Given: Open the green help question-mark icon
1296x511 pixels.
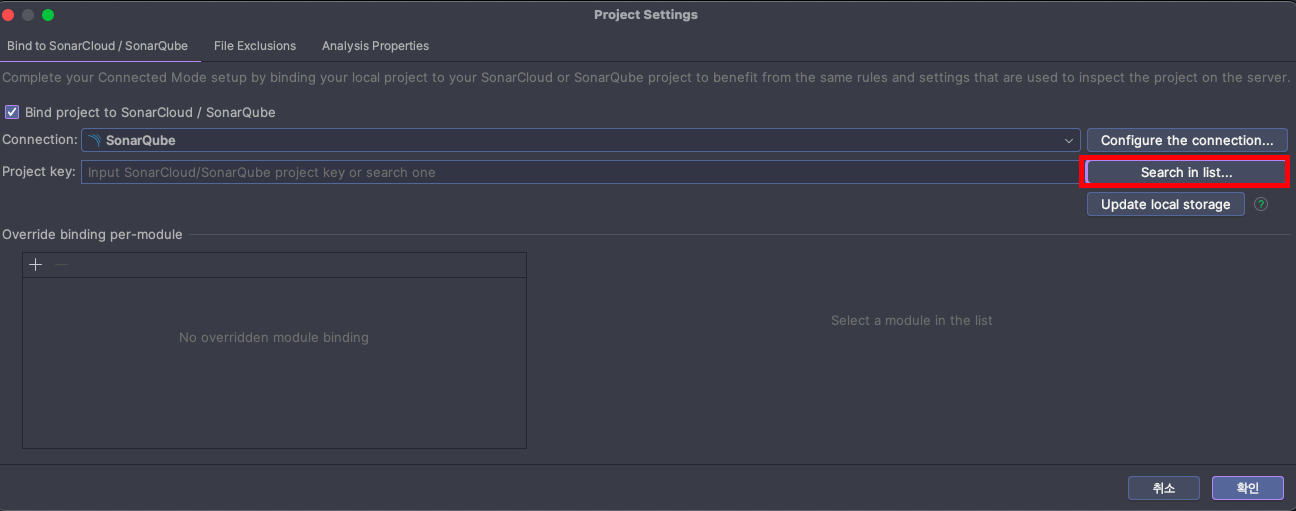Looking at the screenshot, I should [1261, 204].
